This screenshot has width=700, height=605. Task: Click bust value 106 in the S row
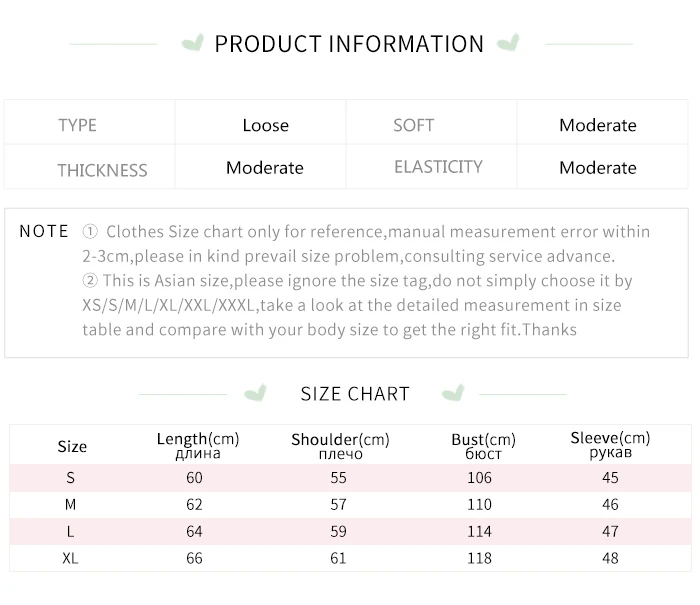(480, 478)
